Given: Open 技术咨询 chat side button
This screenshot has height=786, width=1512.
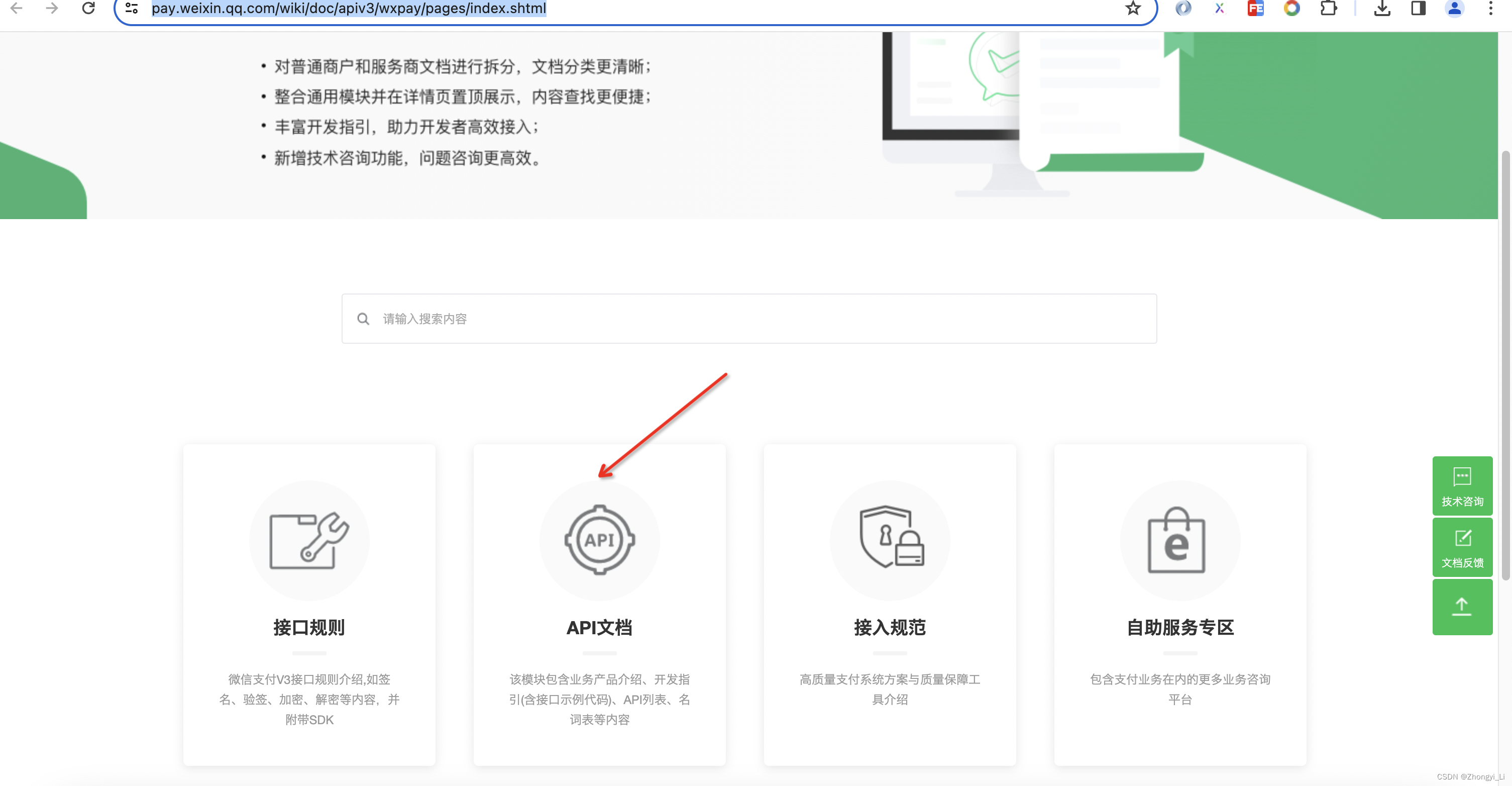Looking at the screenshot, I should point(1462,485).
